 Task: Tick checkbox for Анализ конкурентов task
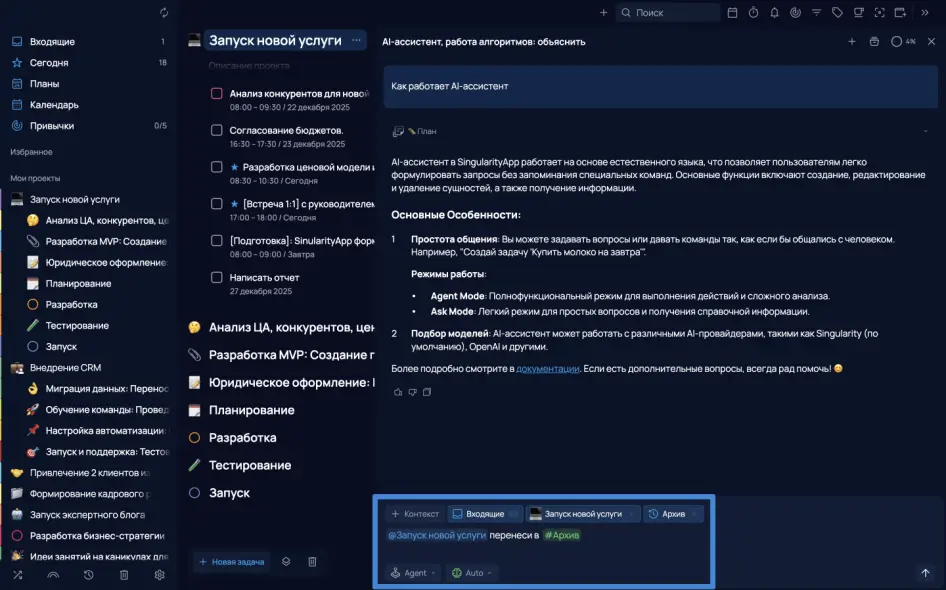tap(216, 94)
